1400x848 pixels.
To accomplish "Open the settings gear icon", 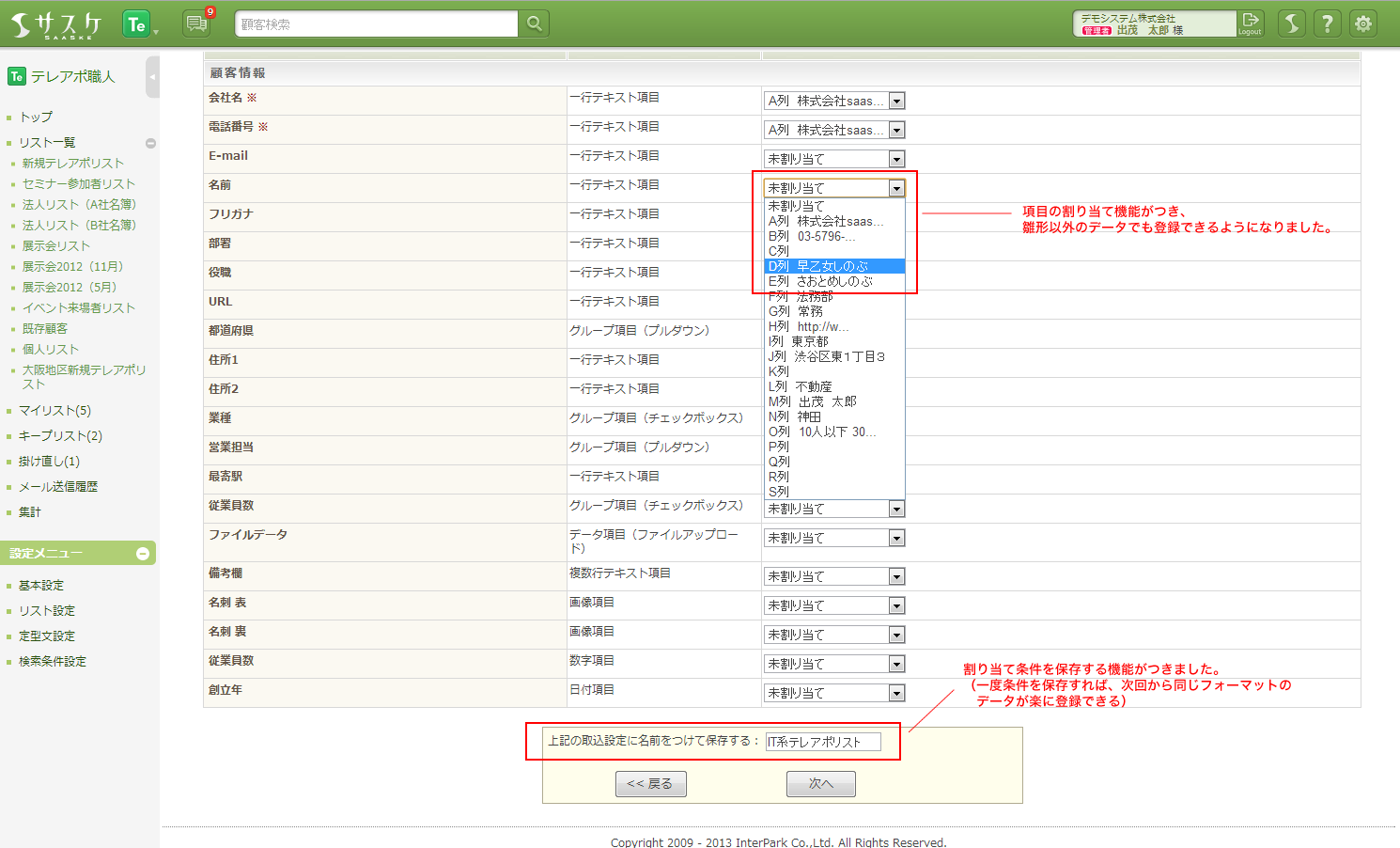I will point(1362,24).
